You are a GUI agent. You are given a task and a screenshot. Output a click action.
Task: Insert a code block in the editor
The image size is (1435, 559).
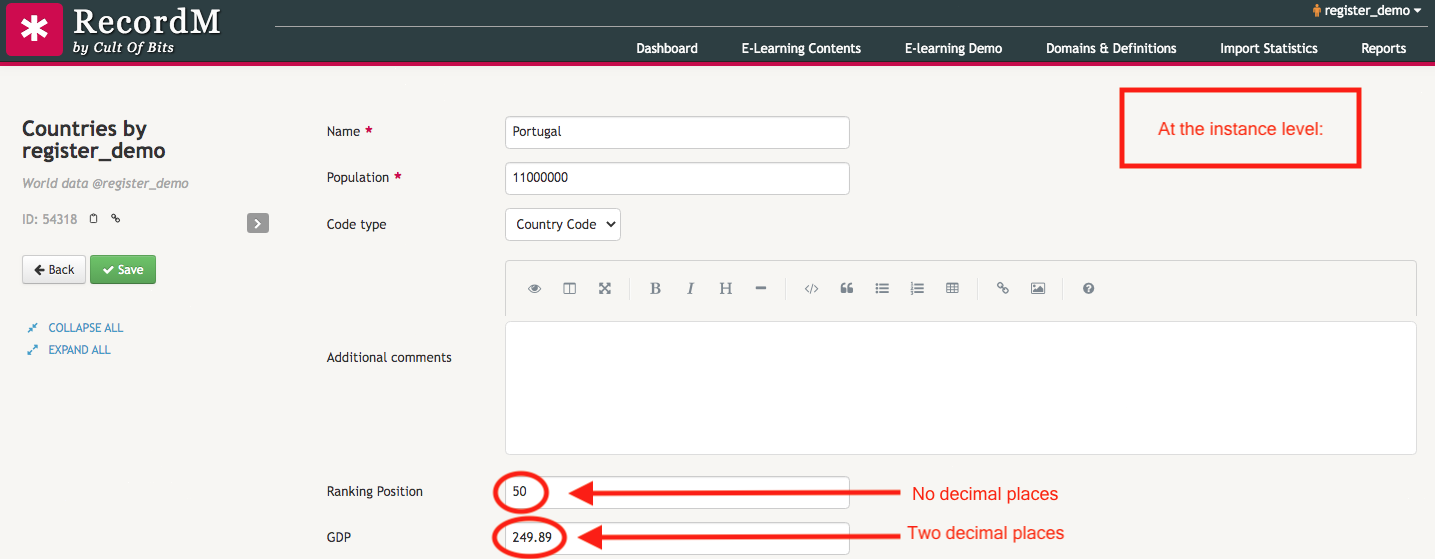tap(811, 289)
